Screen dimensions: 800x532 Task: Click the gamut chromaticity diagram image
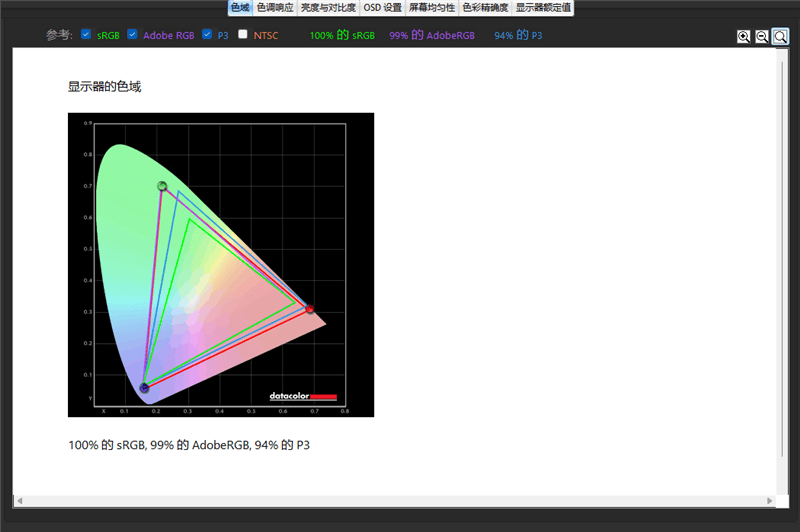(221, 265)
